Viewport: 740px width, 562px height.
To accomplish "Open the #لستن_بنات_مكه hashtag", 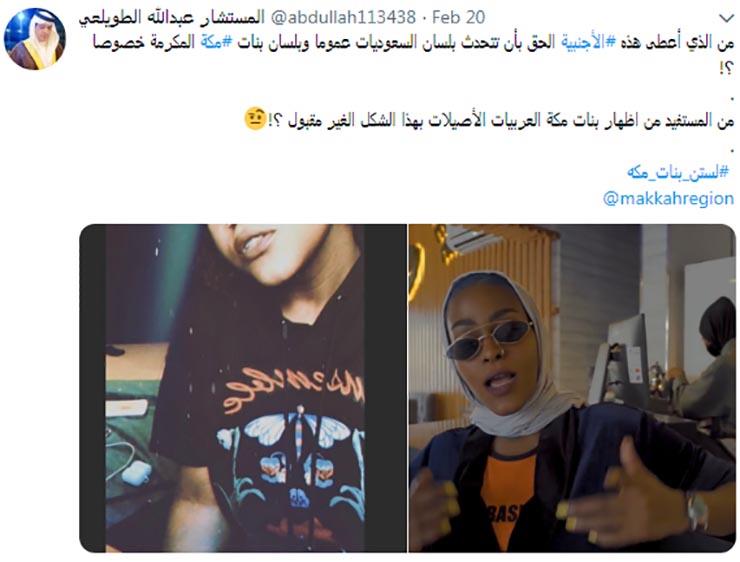I will pos(678,173).
